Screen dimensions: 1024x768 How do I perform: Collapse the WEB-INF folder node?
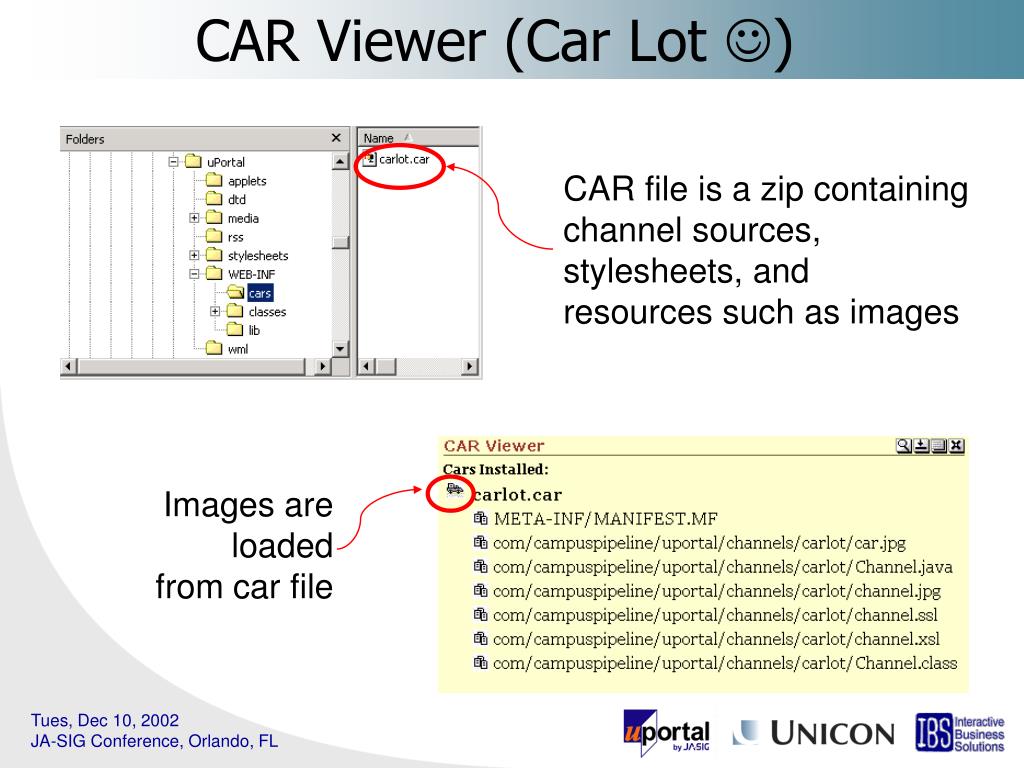coord(194,274)
